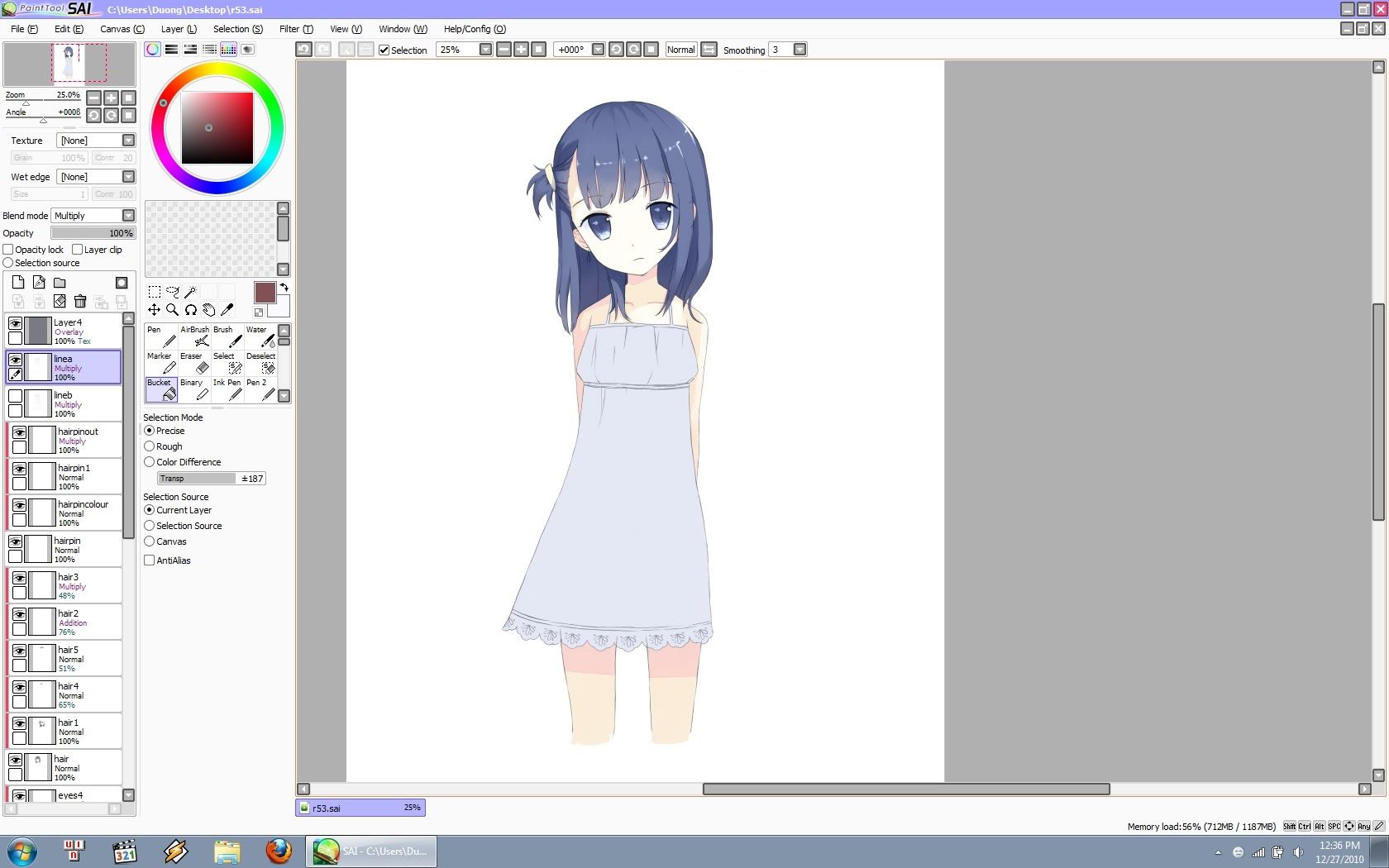
Task: Select the Marker tool
Action: pyautogui.click(x=161, y=363)
